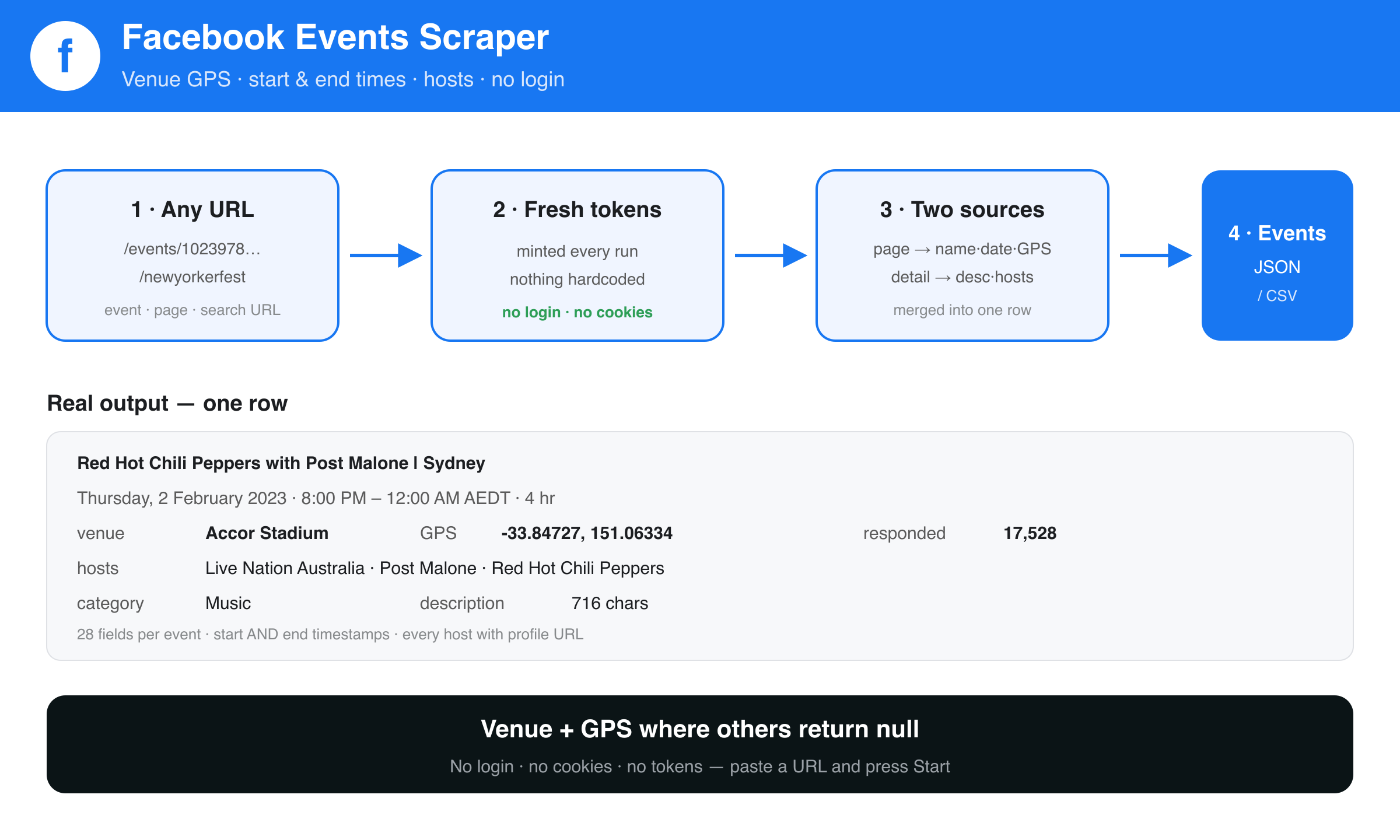
Task: Click the Facebook logo icon
Action: click(x=65, y=56)
